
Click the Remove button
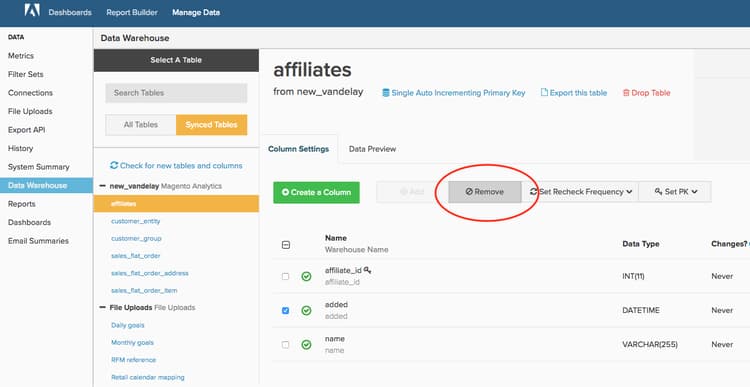[x=485, y=192]
